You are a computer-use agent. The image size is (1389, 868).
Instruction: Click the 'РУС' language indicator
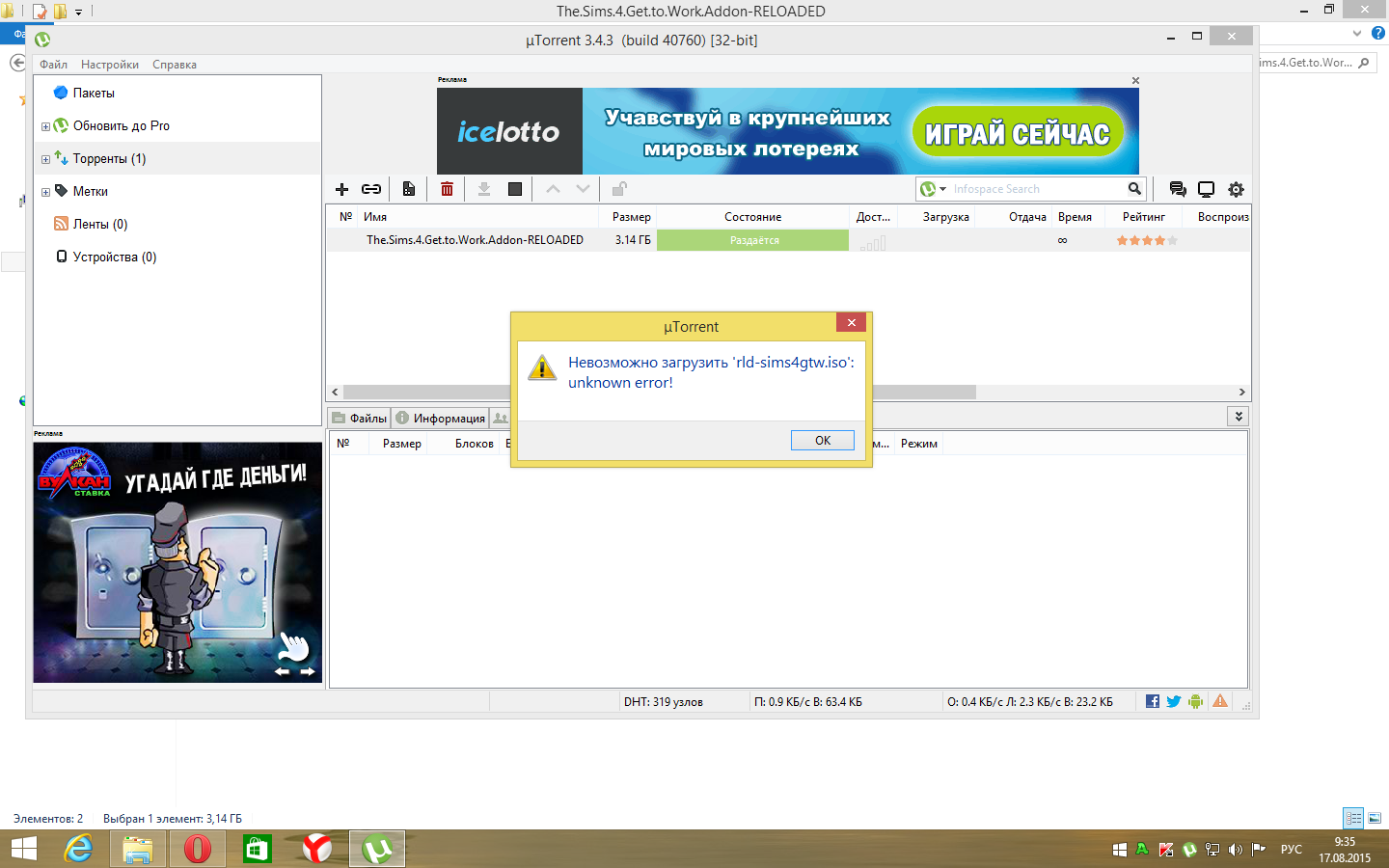point(1292,850)
